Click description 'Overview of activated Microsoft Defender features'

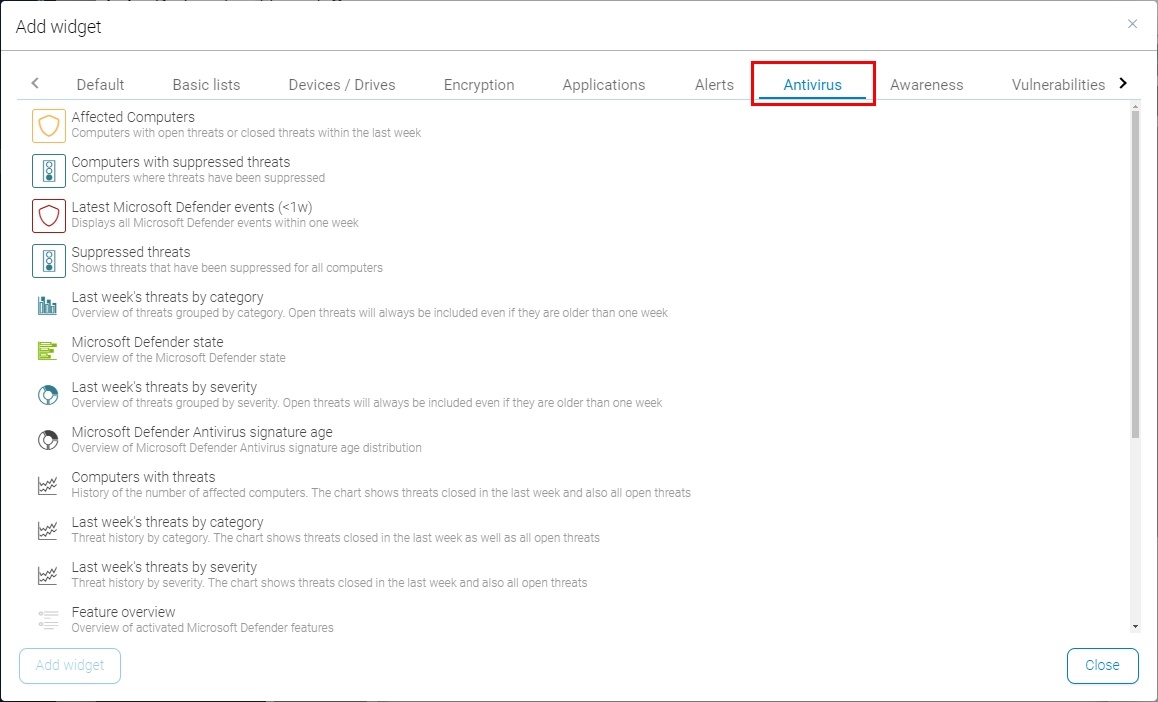(202, 628)
